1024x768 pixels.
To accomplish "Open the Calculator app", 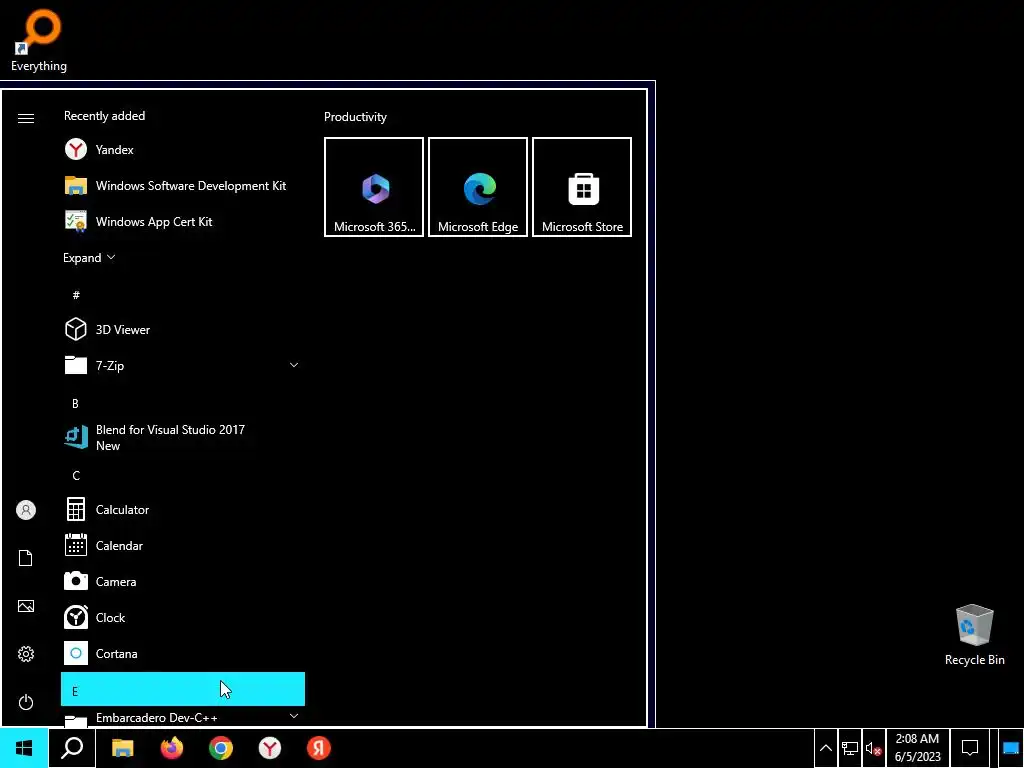I will (x=183, y=509).
